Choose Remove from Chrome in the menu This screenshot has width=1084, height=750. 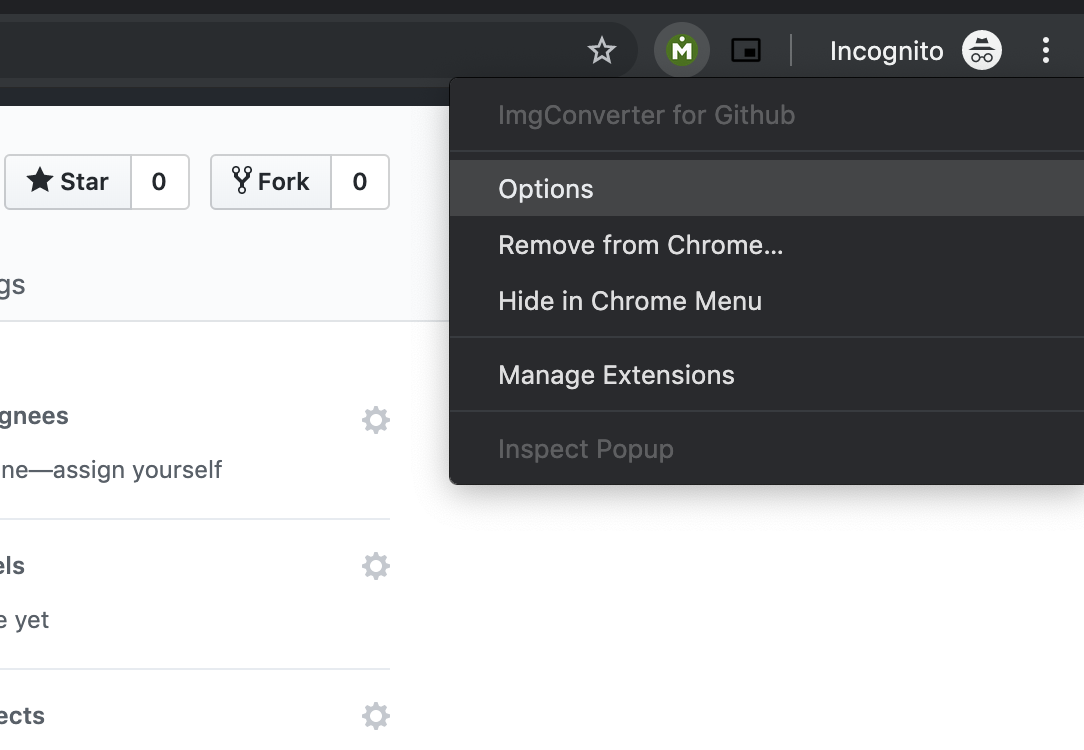(640, 245)
